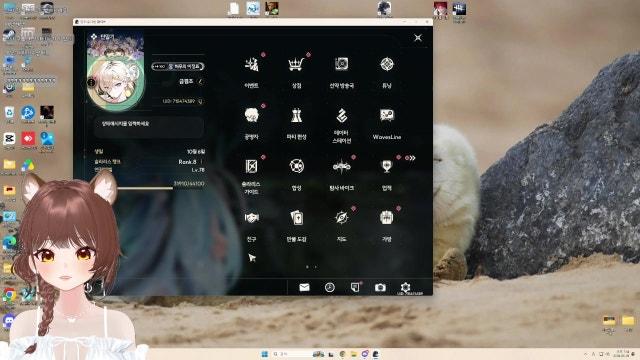Click the Lv.78 level text
640x360 pixels.
[198, 170]
